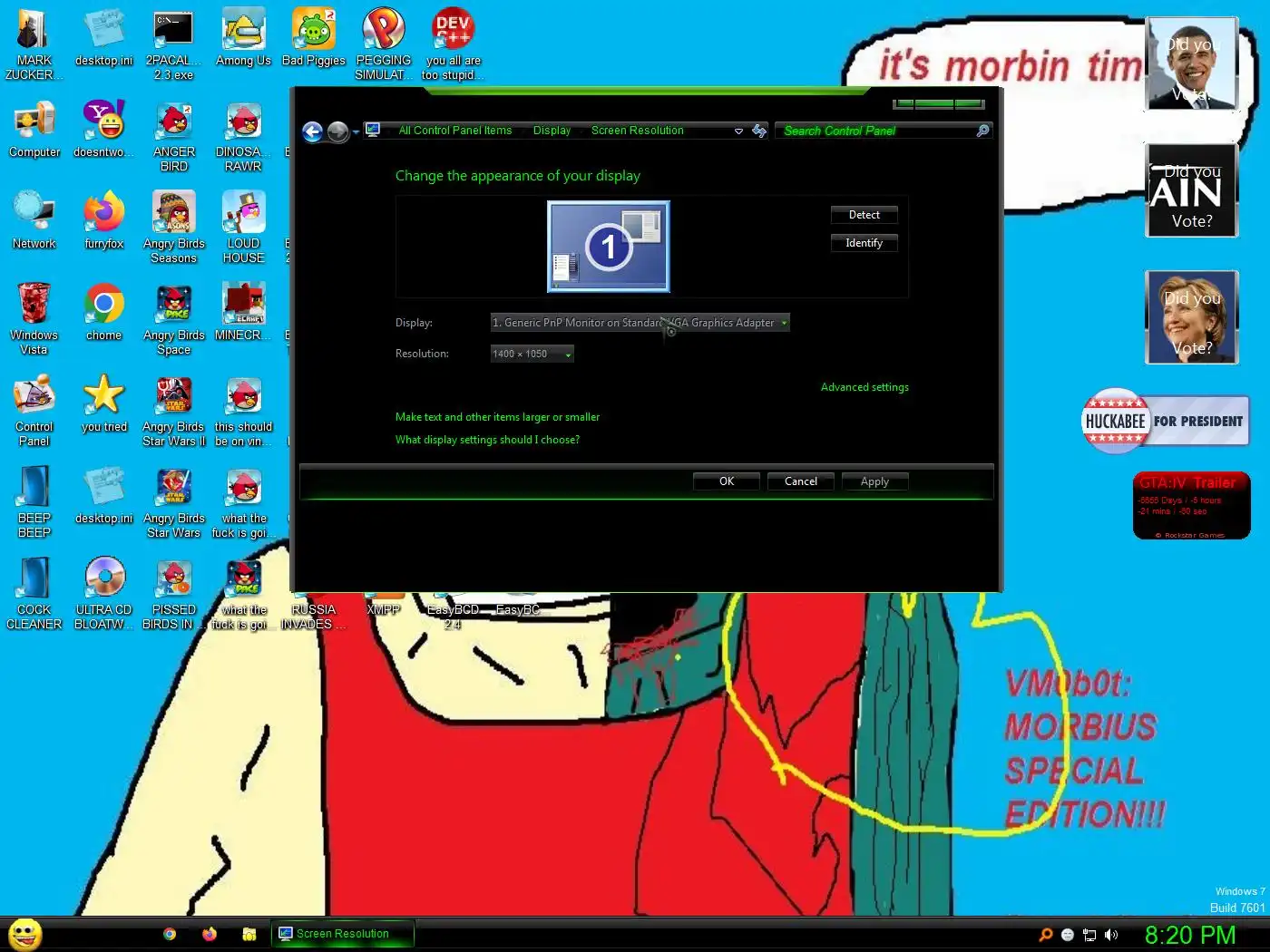Viewport: 1270px width, 952px height.
Task: Open the Angry Birds Star Wars icon
Action: click(x=173, y=502)
